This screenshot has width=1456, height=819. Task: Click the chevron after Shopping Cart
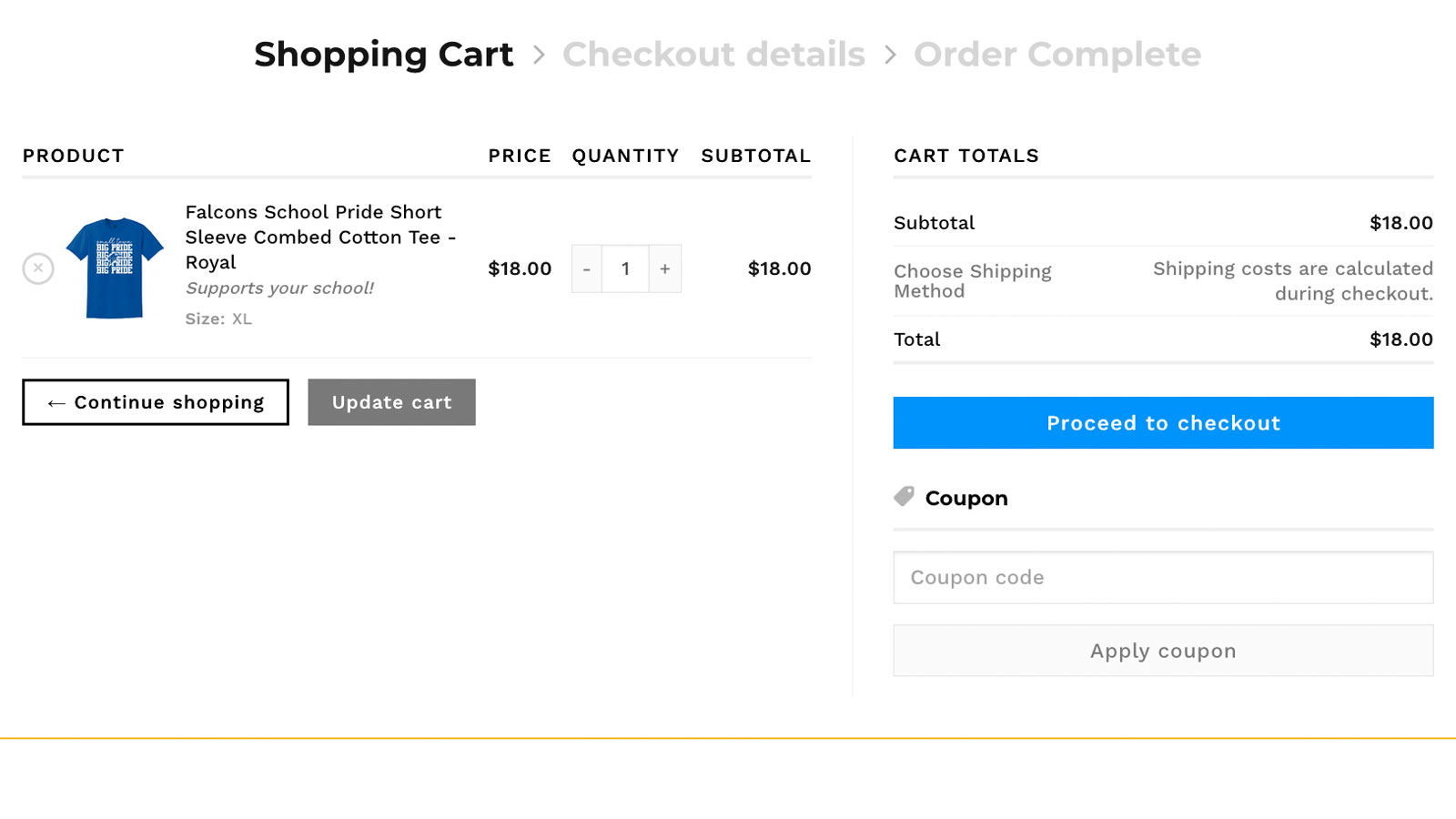tap(539, 55)
